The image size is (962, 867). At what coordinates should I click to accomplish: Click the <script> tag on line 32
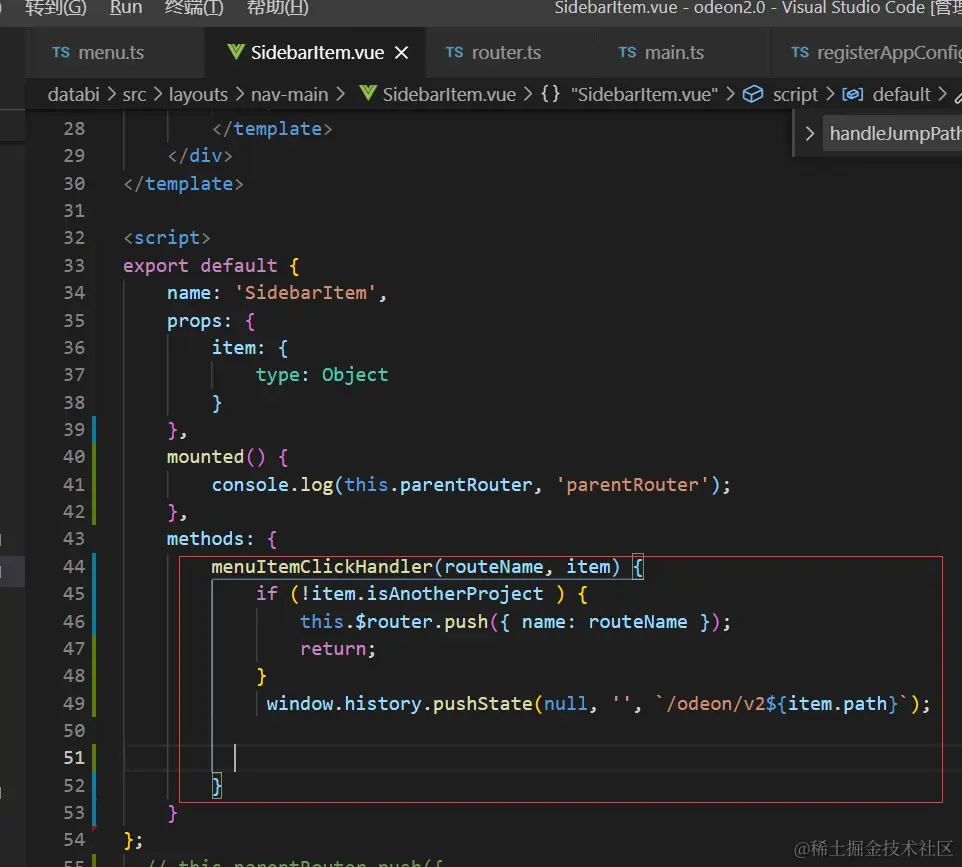[x=167, y=238]
